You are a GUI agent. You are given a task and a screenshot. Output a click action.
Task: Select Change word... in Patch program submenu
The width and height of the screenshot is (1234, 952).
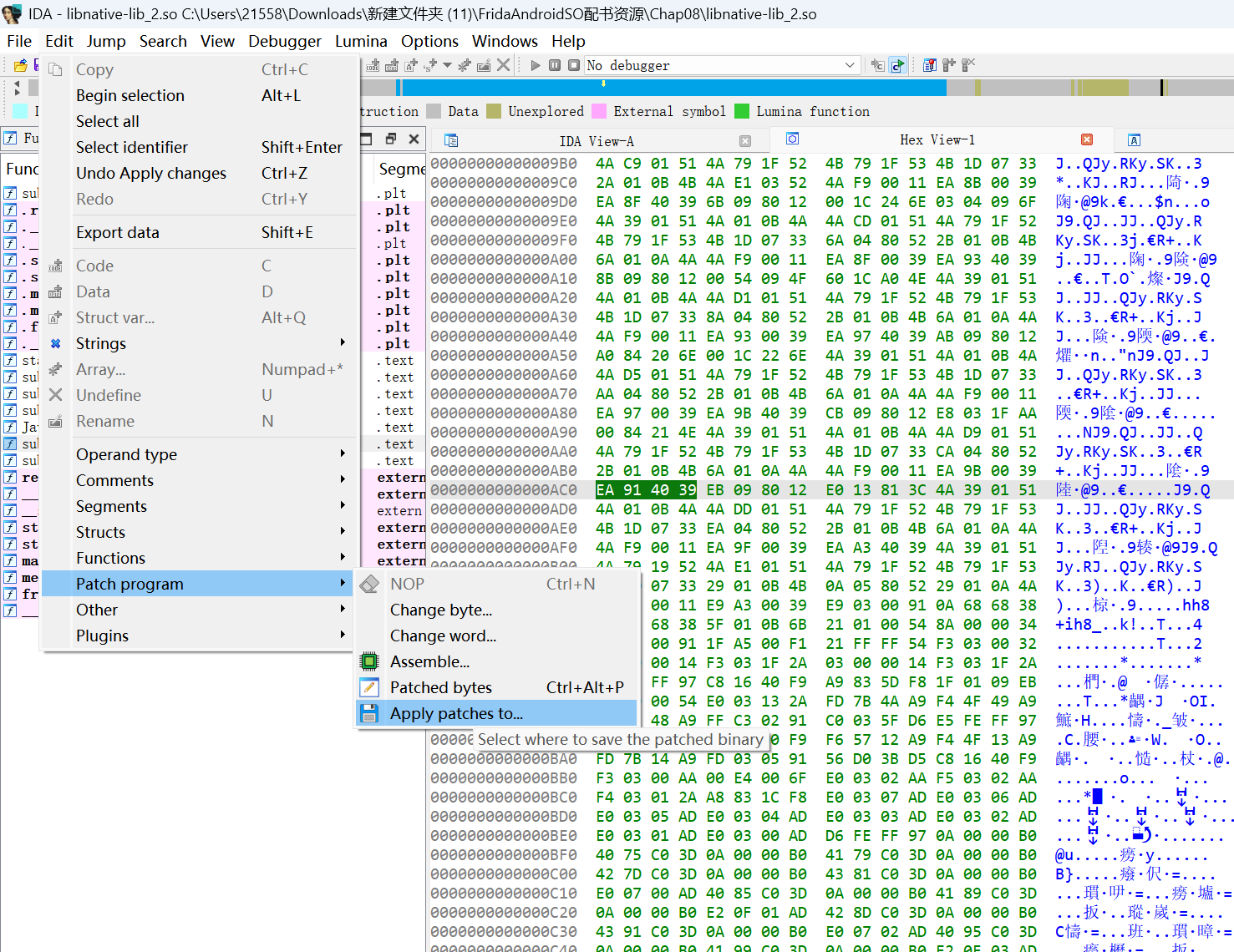pos(496,636)
